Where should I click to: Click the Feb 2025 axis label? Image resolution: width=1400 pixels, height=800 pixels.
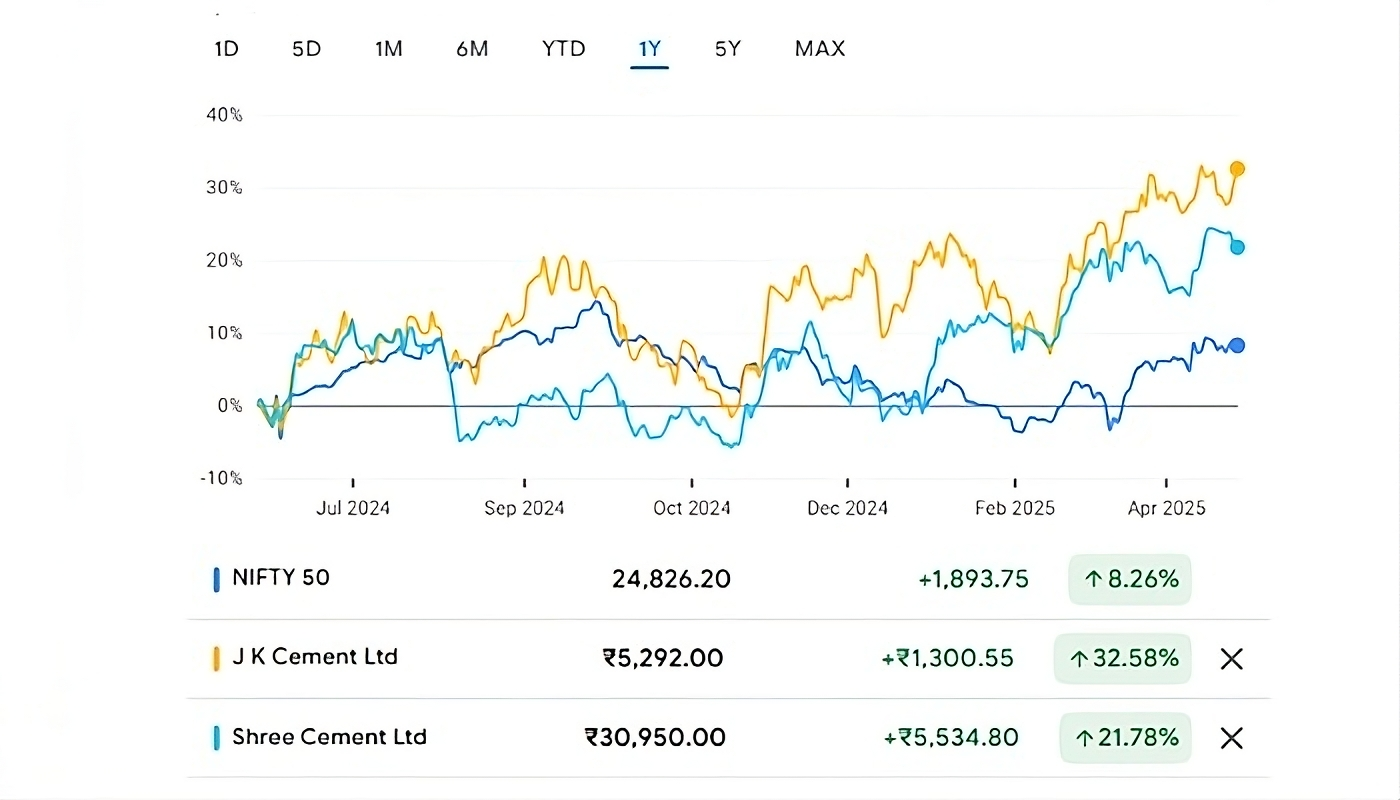pyautogui.click(x=1016, y=509)
